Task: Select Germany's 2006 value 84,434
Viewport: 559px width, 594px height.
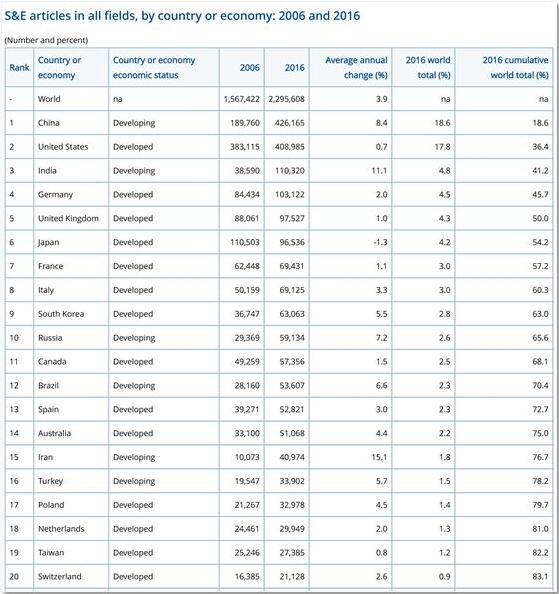Action: pos(247,194)
